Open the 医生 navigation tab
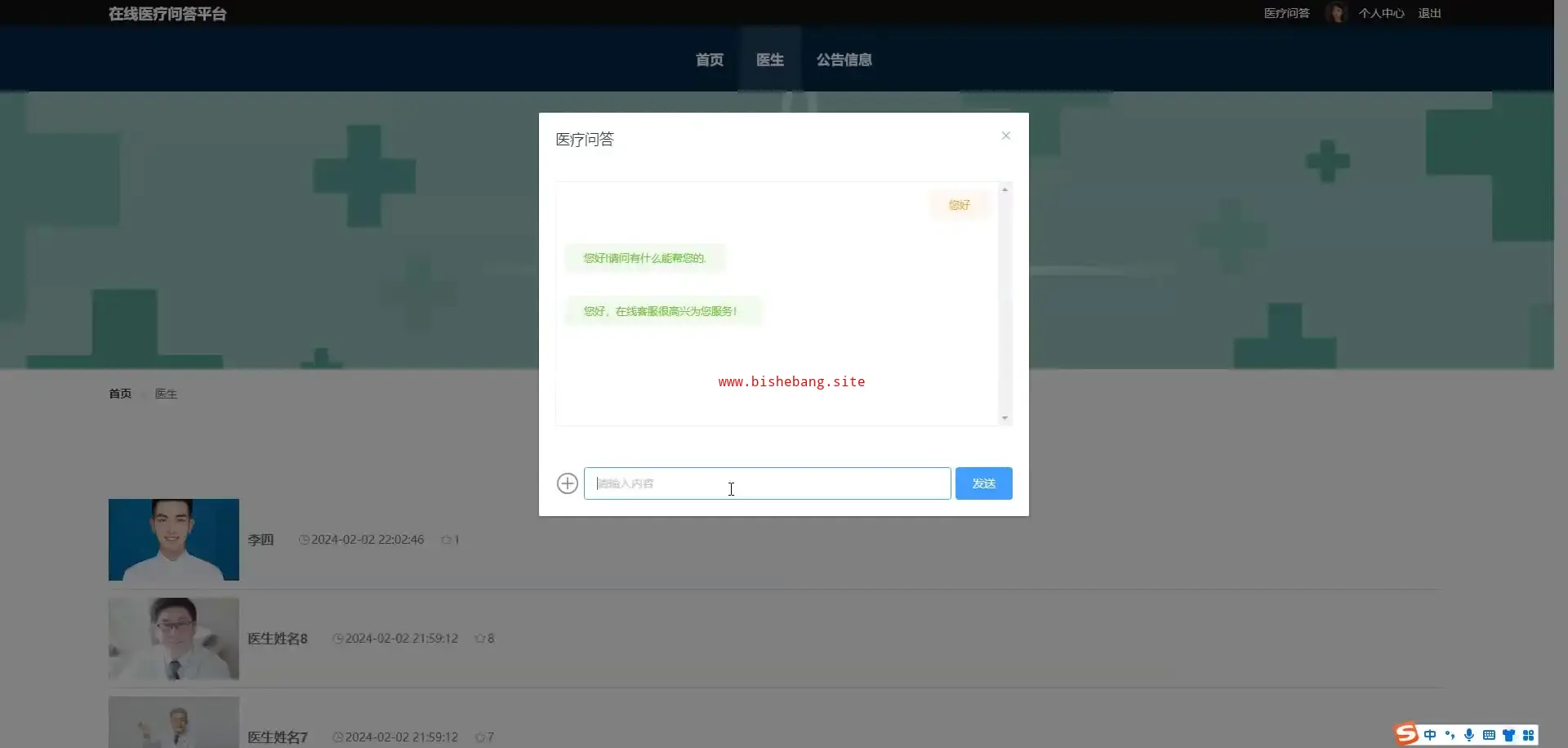Screen dimensions: 1568x748 click(x=770, y=60)
